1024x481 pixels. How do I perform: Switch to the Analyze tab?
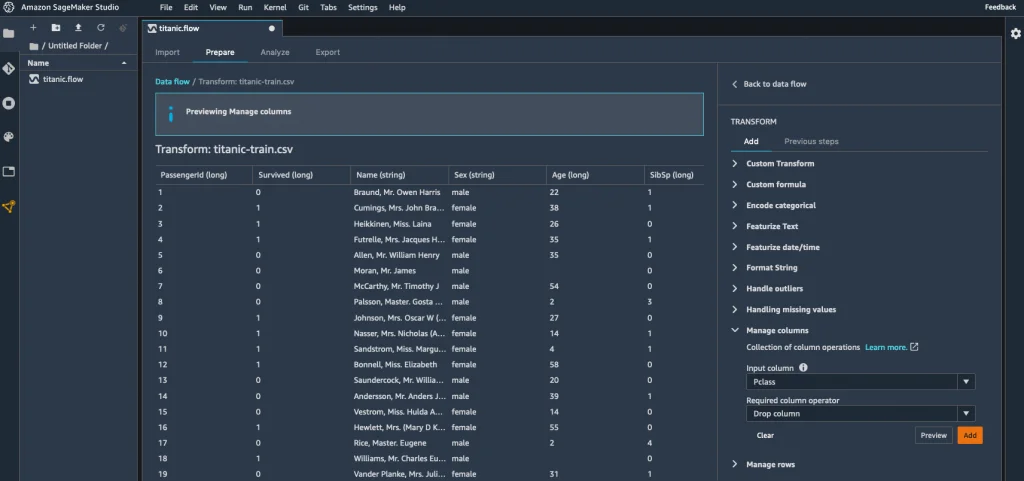click(x=275, y=52)
